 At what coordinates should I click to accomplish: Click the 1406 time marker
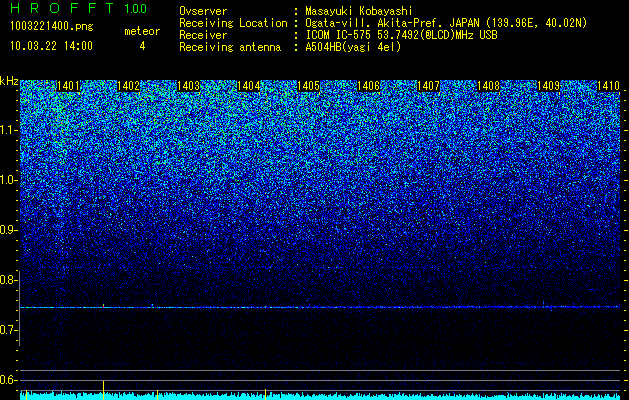[x=368, y=86]
